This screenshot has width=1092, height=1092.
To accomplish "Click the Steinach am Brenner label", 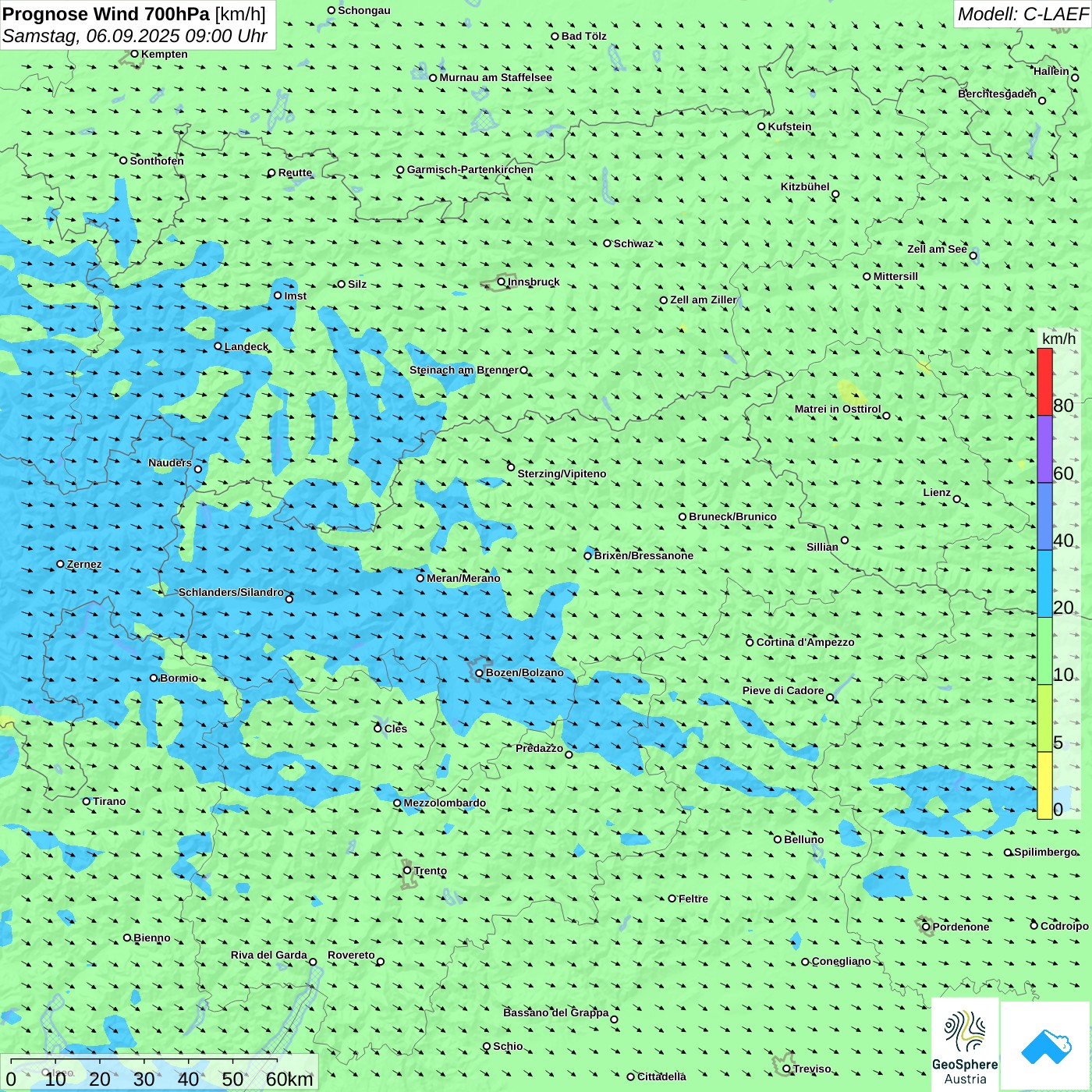I will [x=463, y=370].
